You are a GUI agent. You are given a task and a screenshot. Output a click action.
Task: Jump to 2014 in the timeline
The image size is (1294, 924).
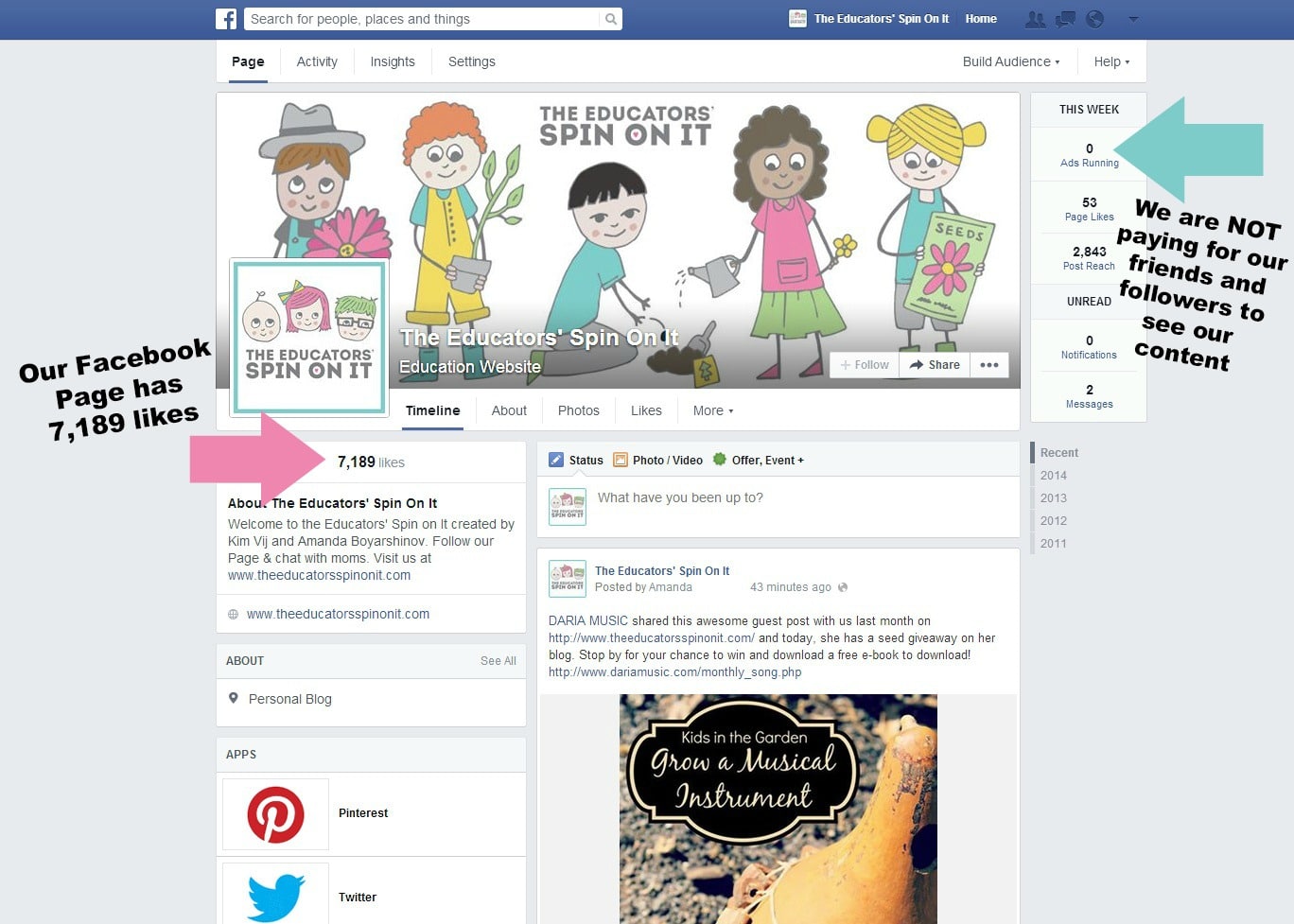click(x=1054, y=476)
